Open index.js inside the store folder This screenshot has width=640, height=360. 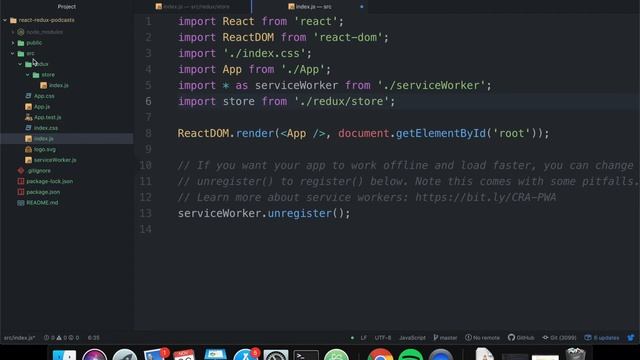tap(59, 85)
